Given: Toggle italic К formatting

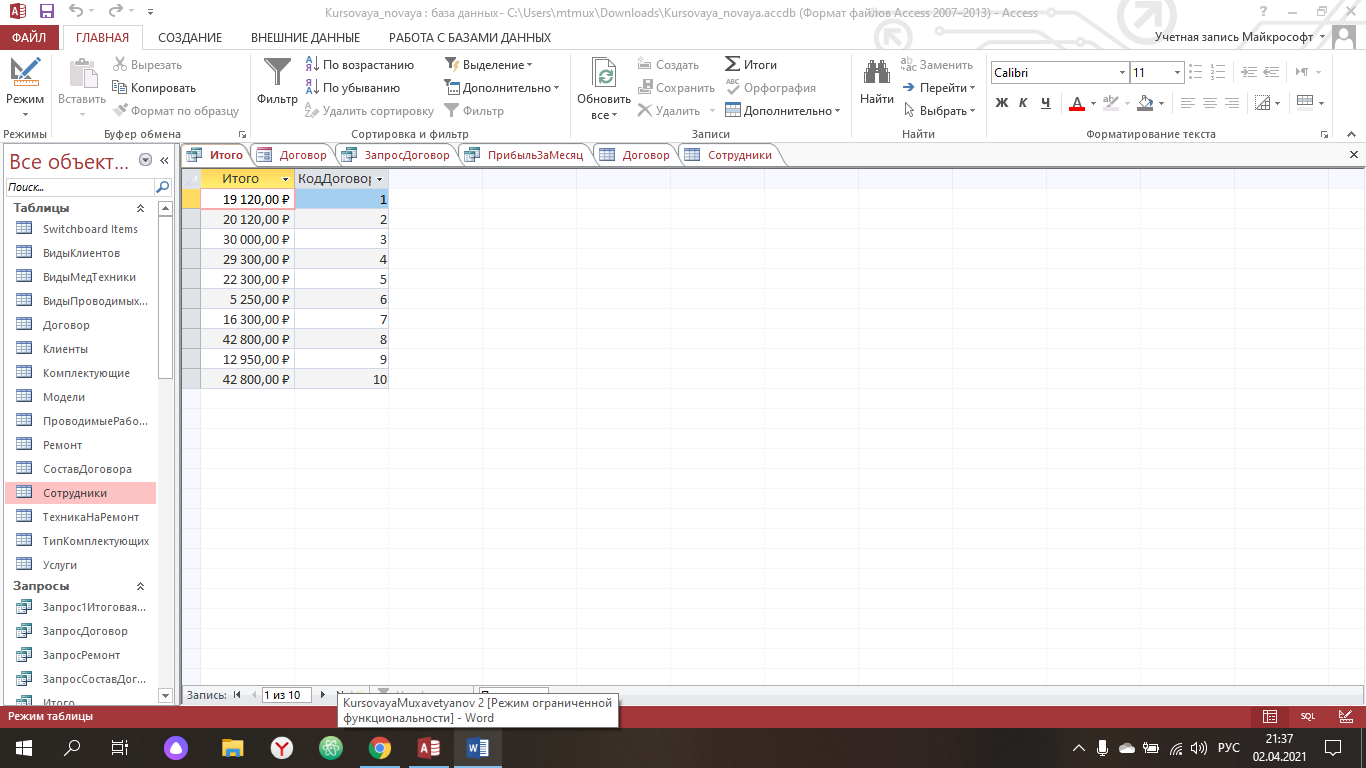Looking at the screenshot, I should [1023, 103].
